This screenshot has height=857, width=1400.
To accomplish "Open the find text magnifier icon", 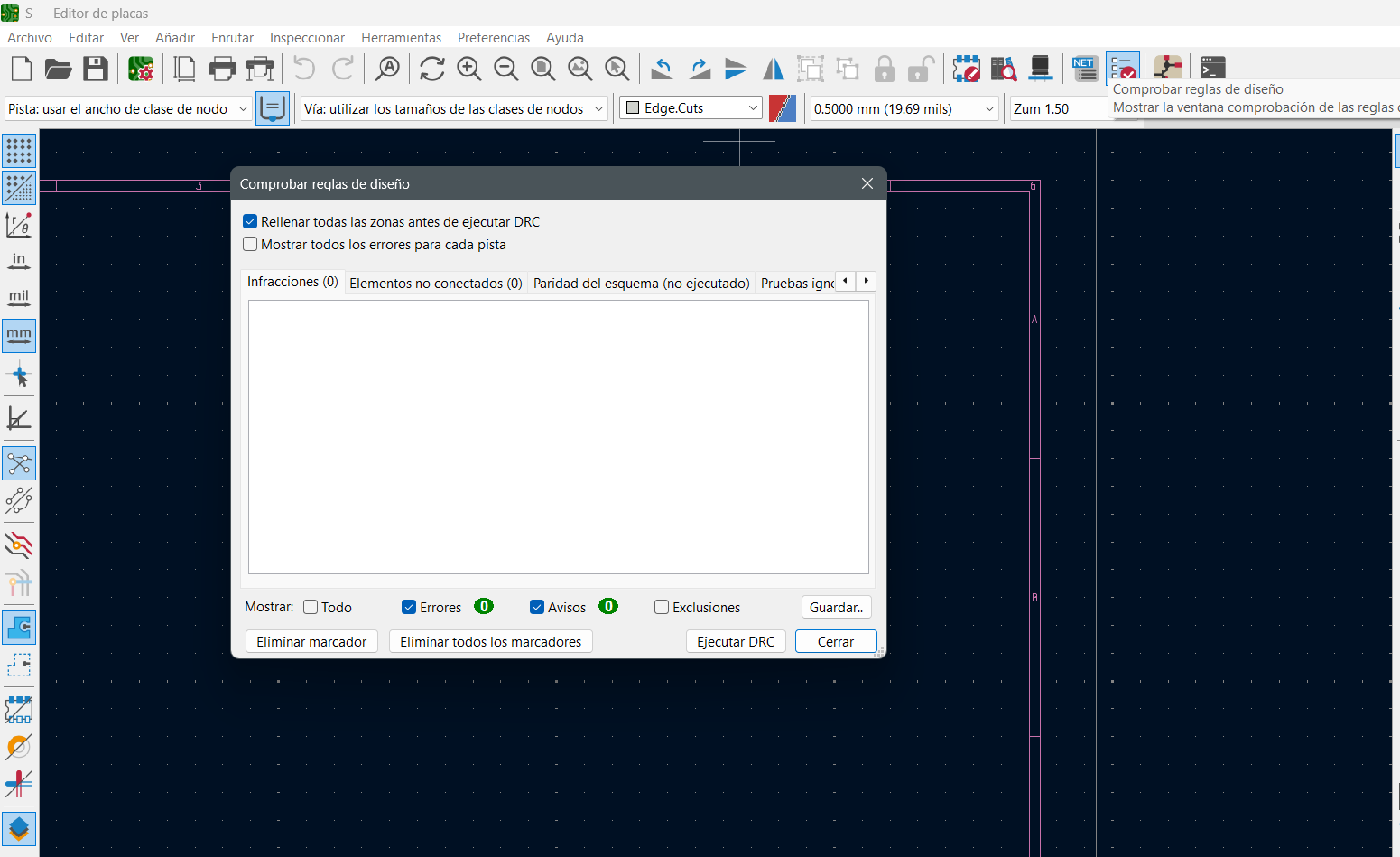I will tap(388, 69).
